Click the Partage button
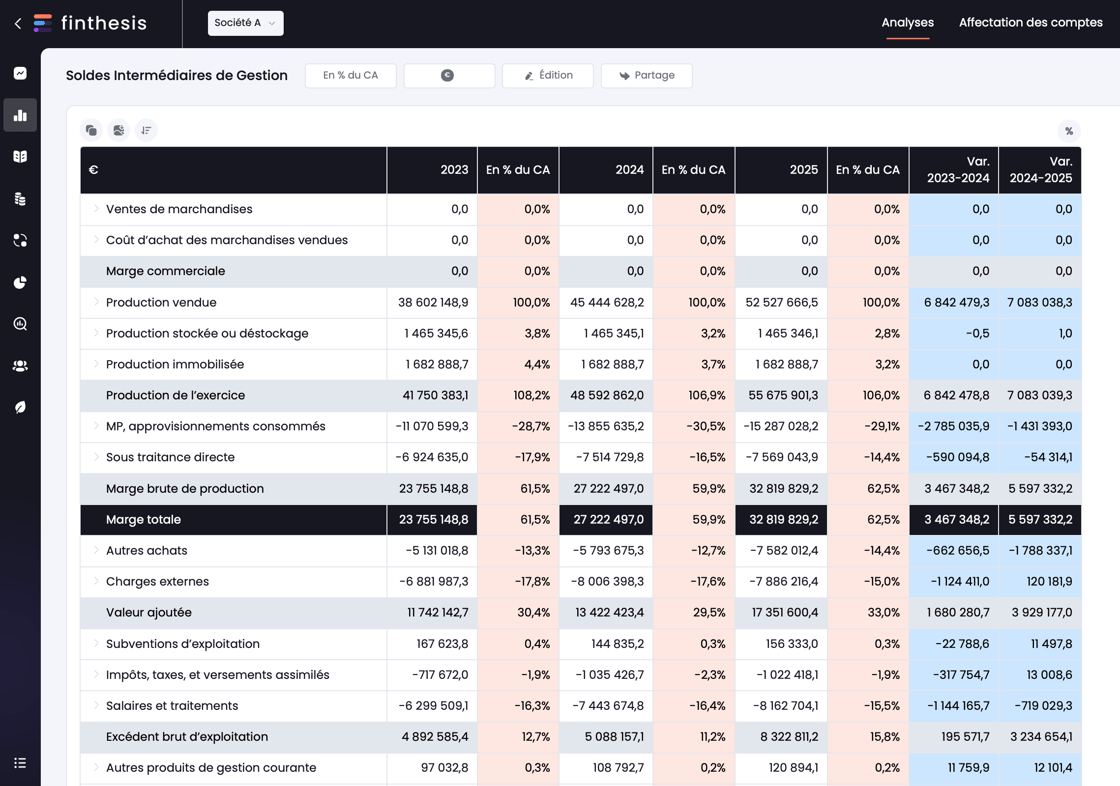 tap(646, 75)
